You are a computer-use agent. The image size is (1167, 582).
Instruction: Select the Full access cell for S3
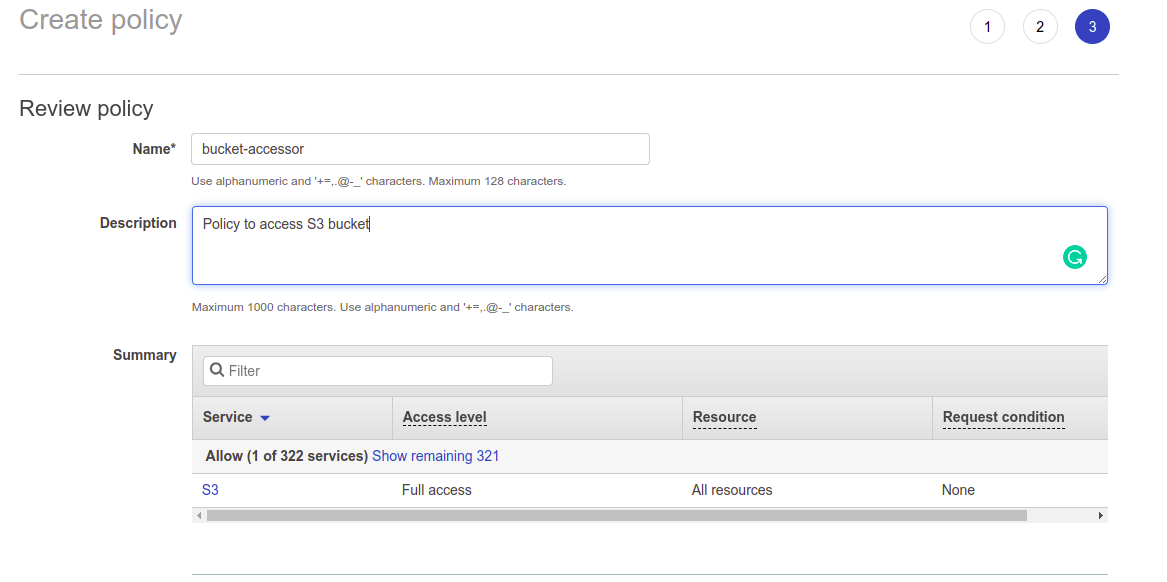coord(436,490)
